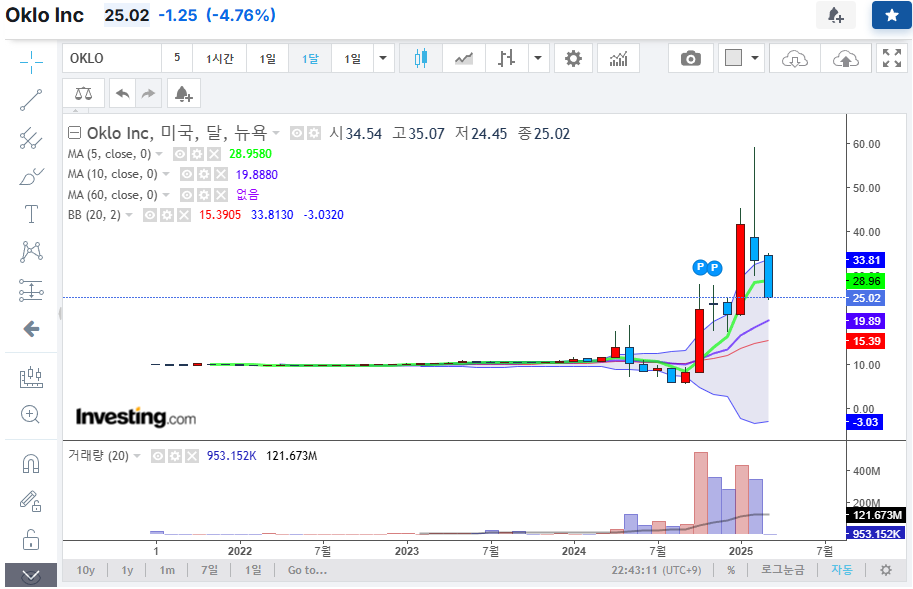Viewport: 913px width, 589px height.
Task: Toggle stay in drawing mode pencil-lock
Action: point(30,501)
